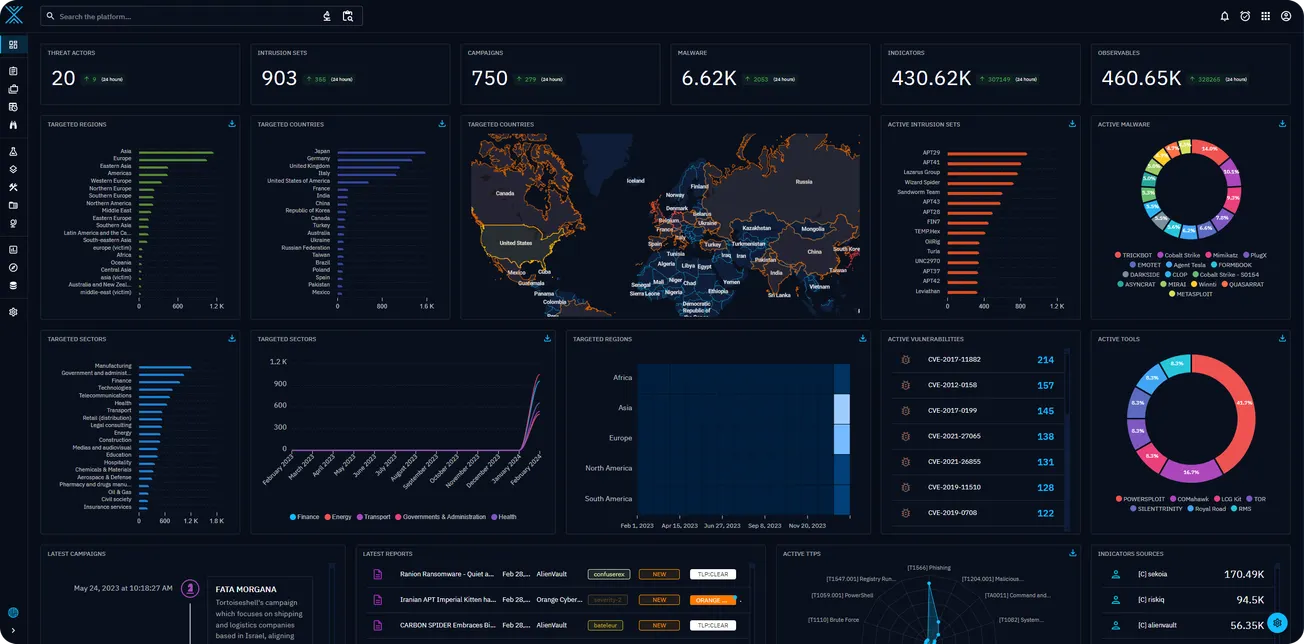Click the PlugX legend color dot
Viewport: 1304px width, 644px height.
[x=1248, y=255]
